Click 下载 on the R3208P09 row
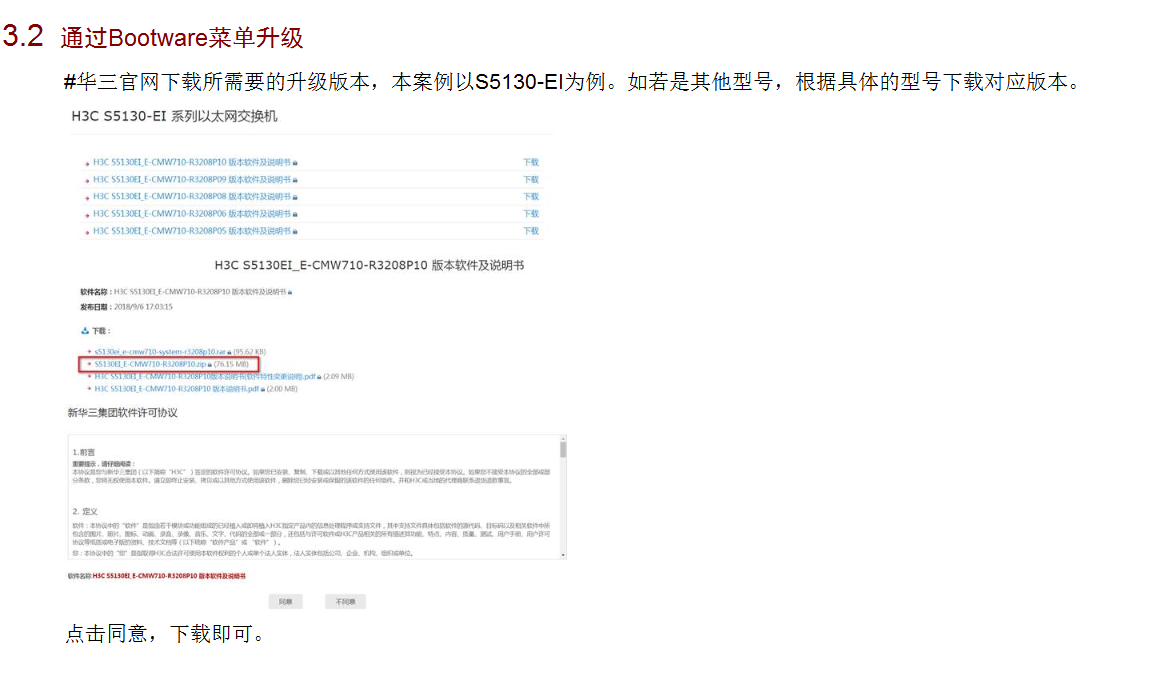This screenshot has height=673, width=1173. click(530, 179)
